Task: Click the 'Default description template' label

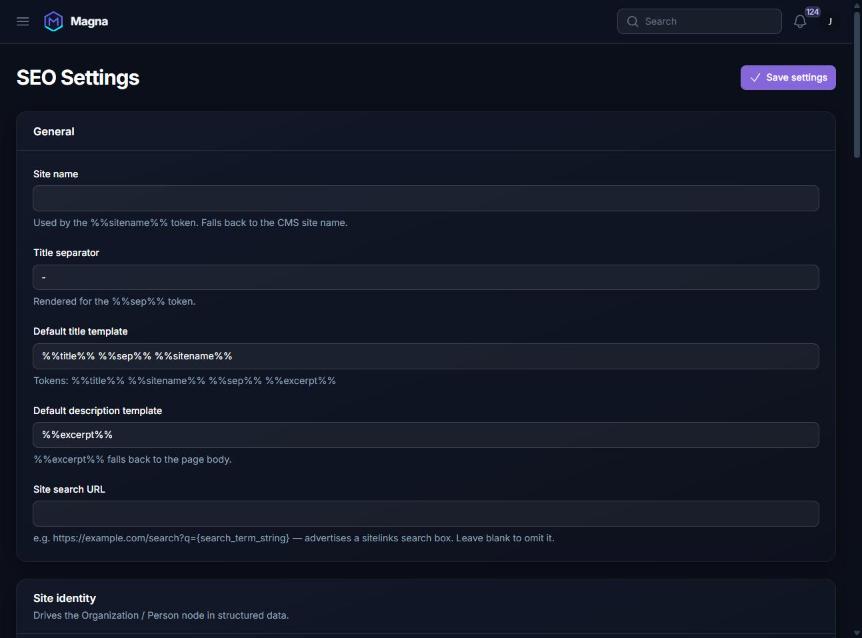Action: click(x=97, y=410)
